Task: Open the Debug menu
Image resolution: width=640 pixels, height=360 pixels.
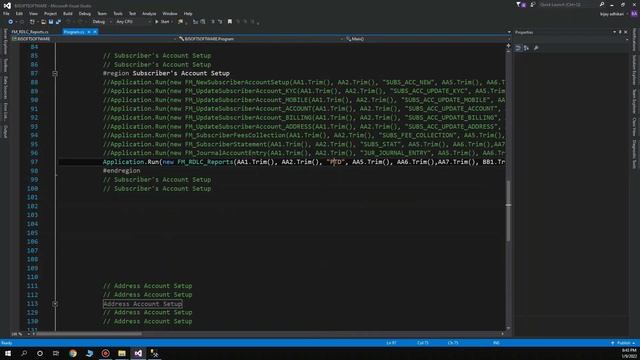Action: 84,13
